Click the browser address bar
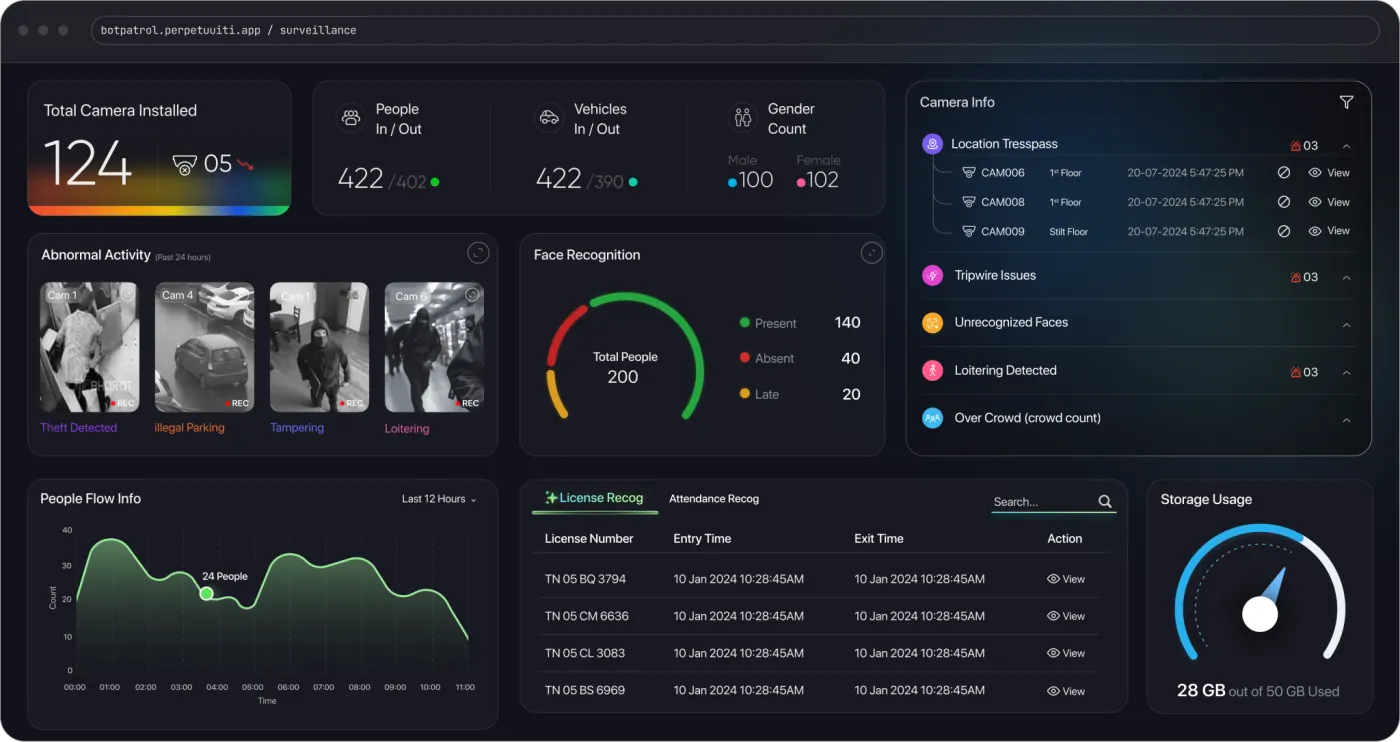Image resolution: width=1400 pixels, height=742 pixels. (735, 30)
